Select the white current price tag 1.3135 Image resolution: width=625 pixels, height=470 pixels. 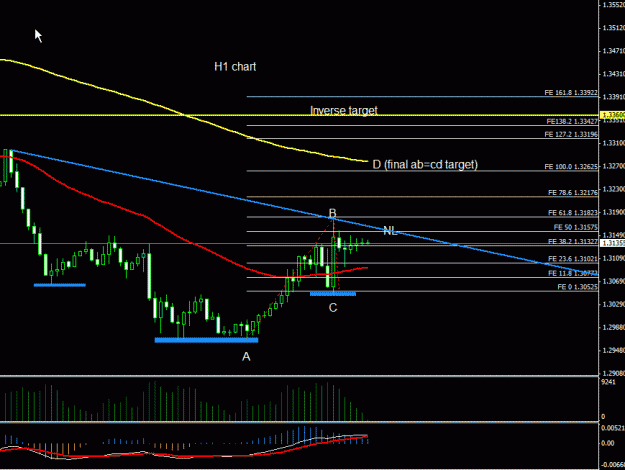[x=612, y=243]
